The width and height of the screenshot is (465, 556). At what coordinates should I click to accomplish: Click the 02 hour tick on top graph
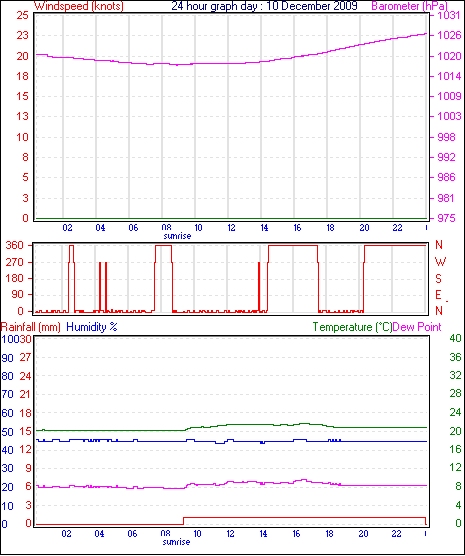point(67,228)
